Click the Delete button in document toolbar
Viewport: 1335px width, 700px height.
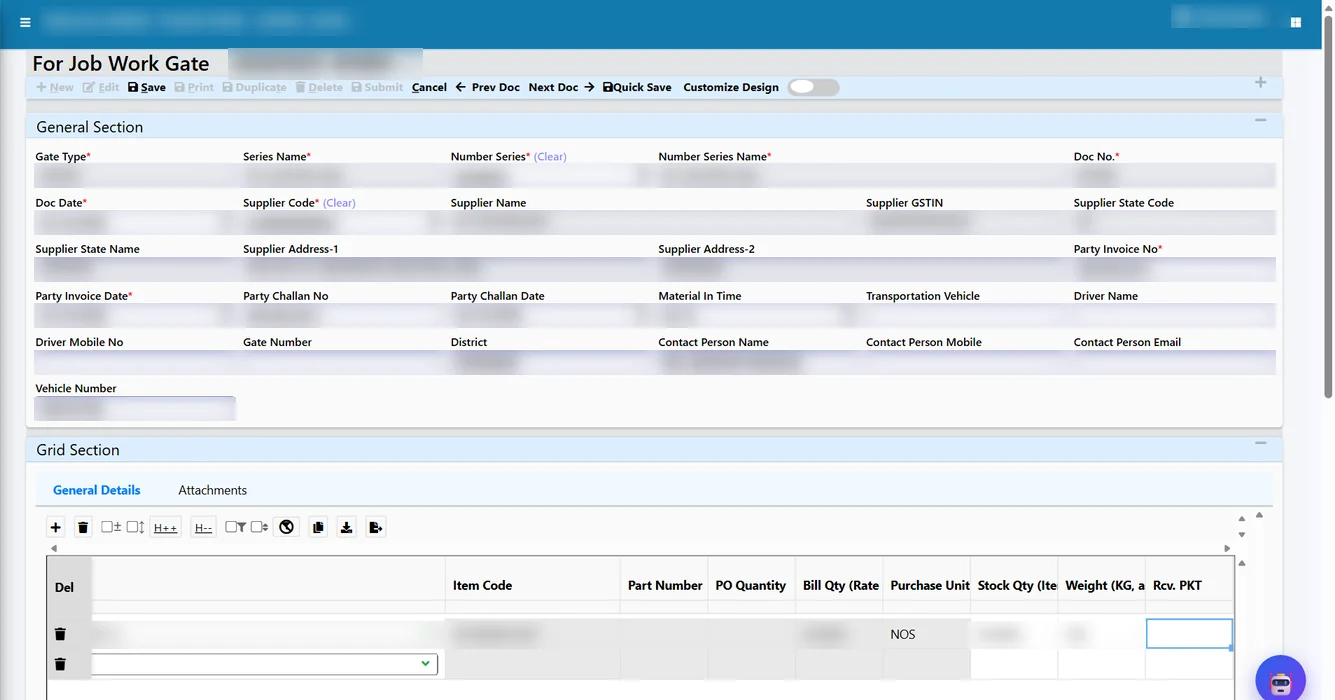319,87
